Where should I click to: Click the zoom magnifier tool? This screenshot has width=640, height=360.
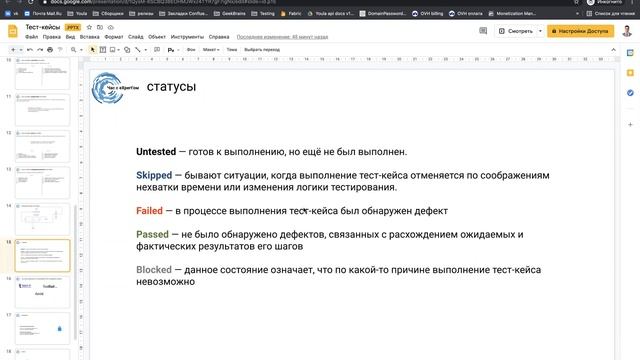coord(73,50)
